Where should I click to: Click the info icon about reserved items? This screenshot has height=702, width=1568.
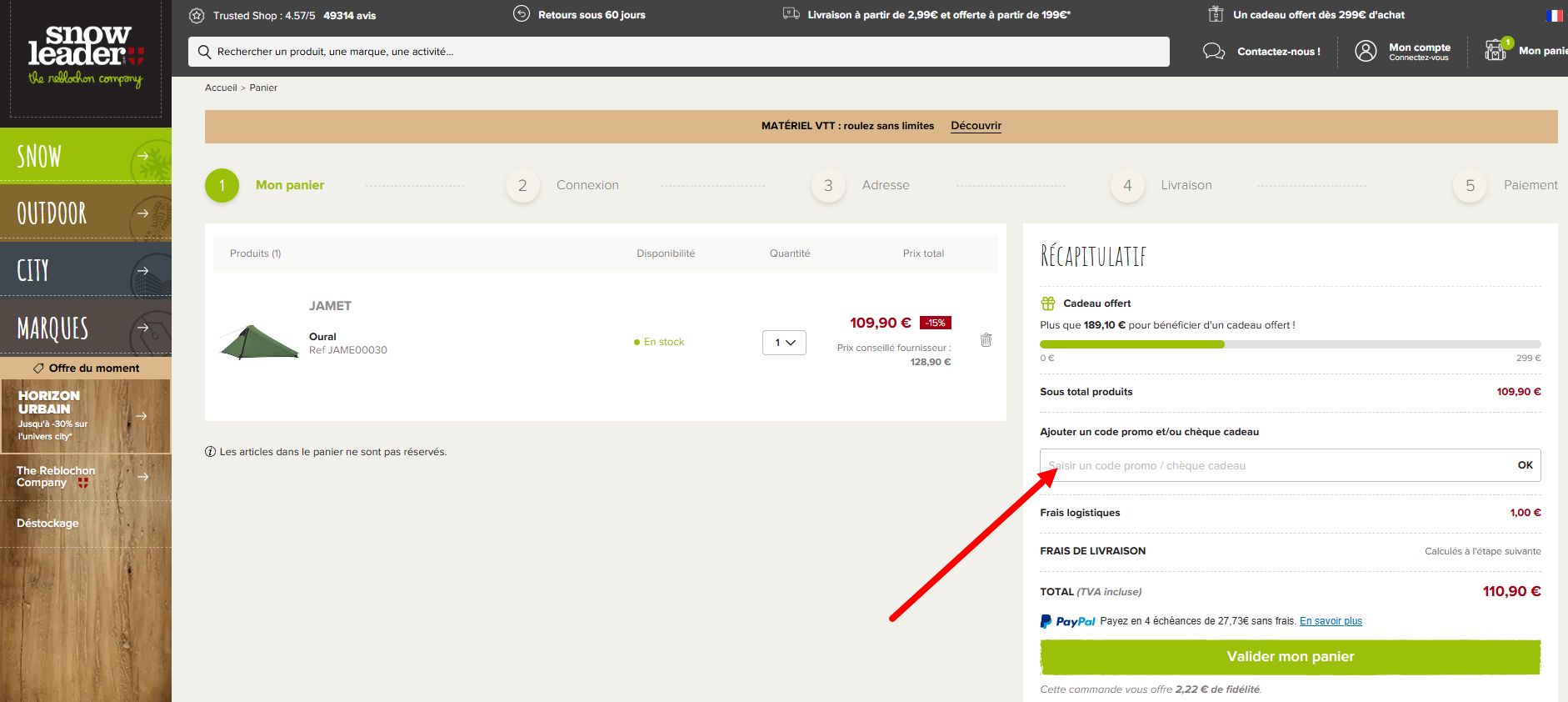click(x=210, y=452)
